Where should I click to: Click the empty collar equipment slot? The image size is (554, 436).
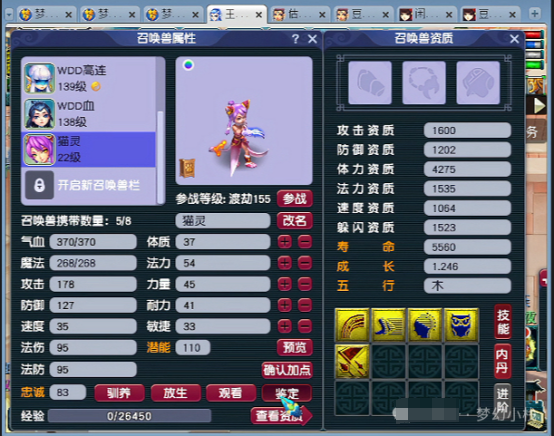pyautogui.click(x=424, y=83)
